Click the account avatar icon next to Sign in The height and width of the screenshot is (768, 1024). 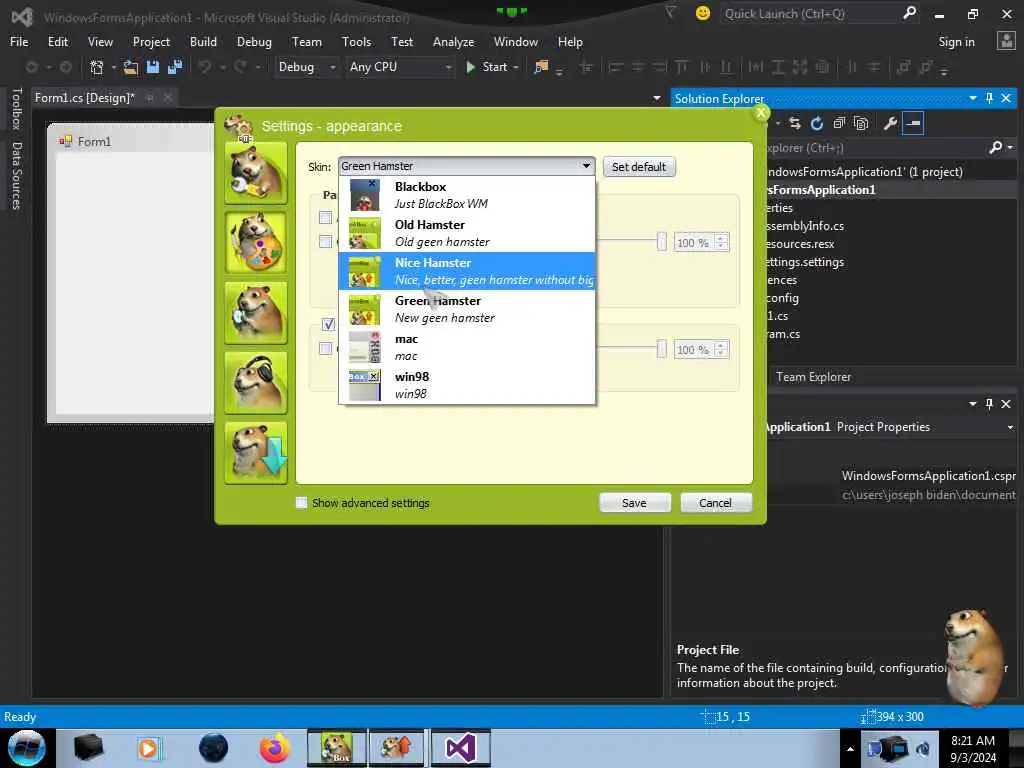point(1006,41)
